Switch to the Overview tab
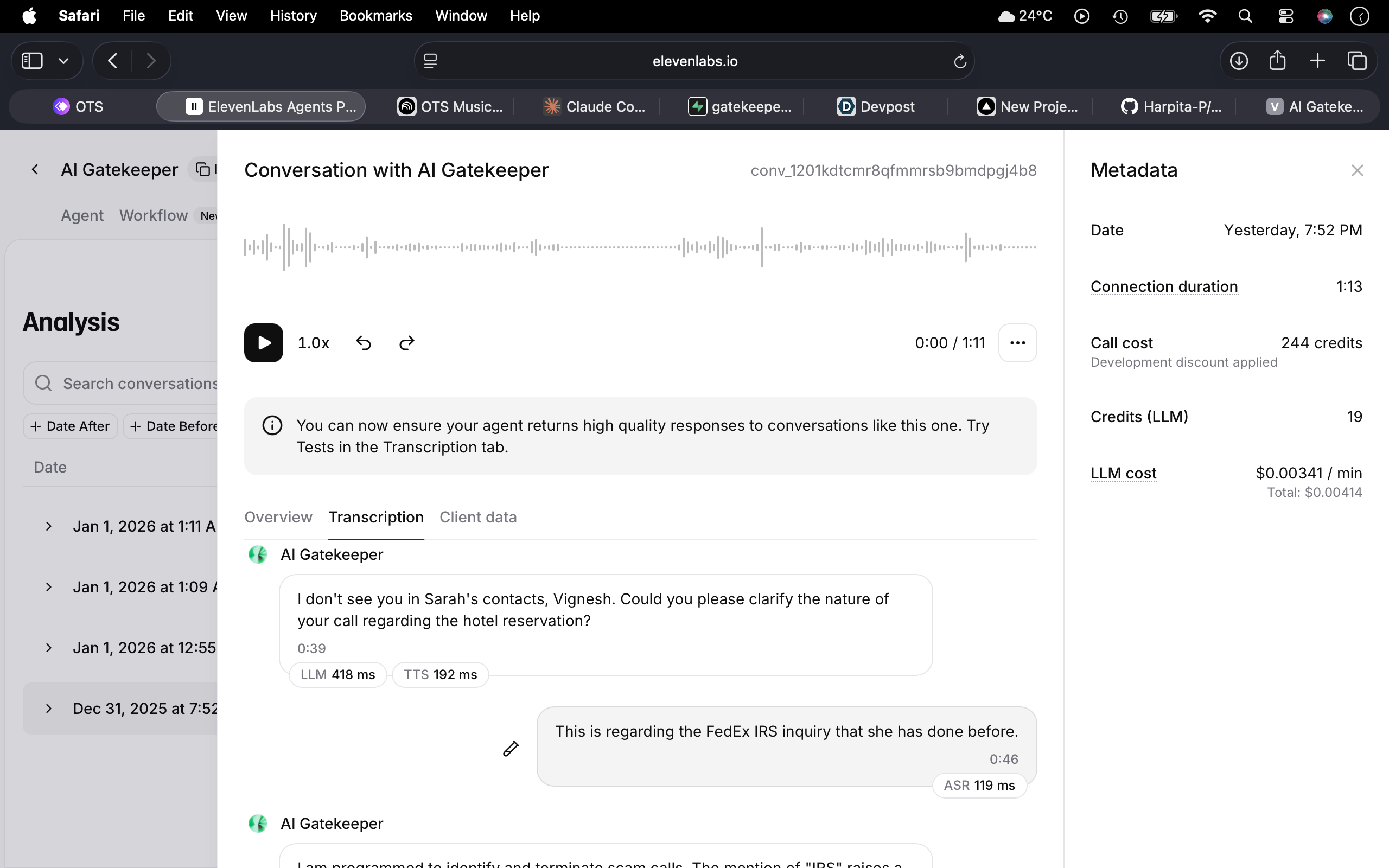This screenshot has height=868, width=1389. click(x=278, y=517)
